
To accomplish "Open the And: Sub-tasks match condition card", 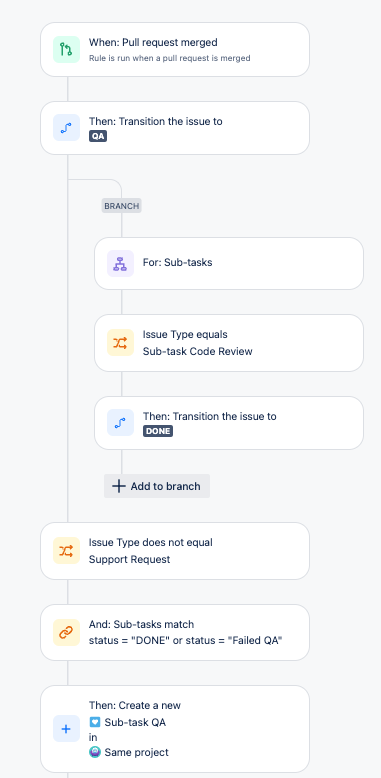I will [175, 632].
